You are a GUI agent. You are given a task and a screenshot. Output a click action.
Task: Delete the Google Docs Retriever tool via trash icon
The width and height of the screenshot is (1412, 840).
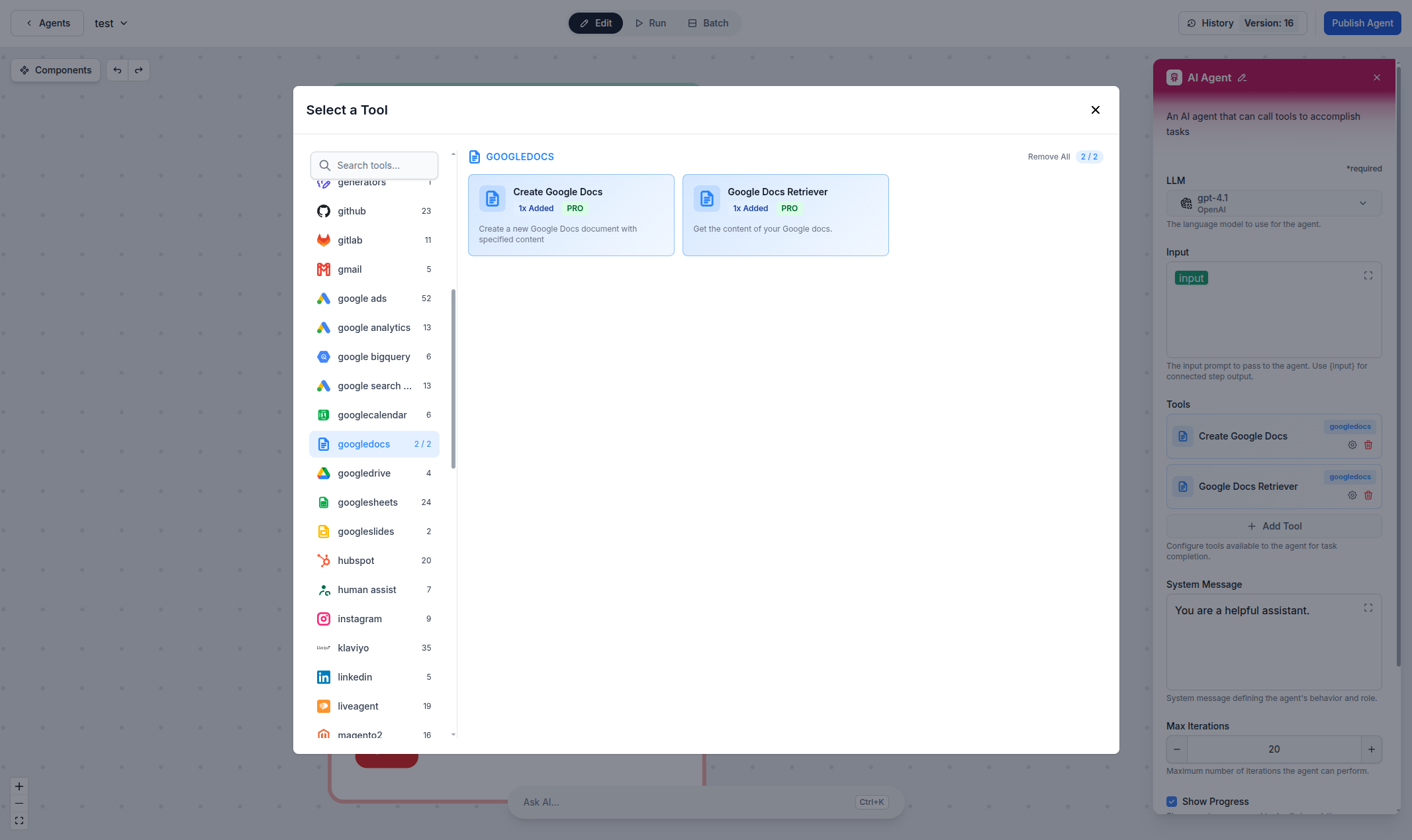[x=1368, y=495]
